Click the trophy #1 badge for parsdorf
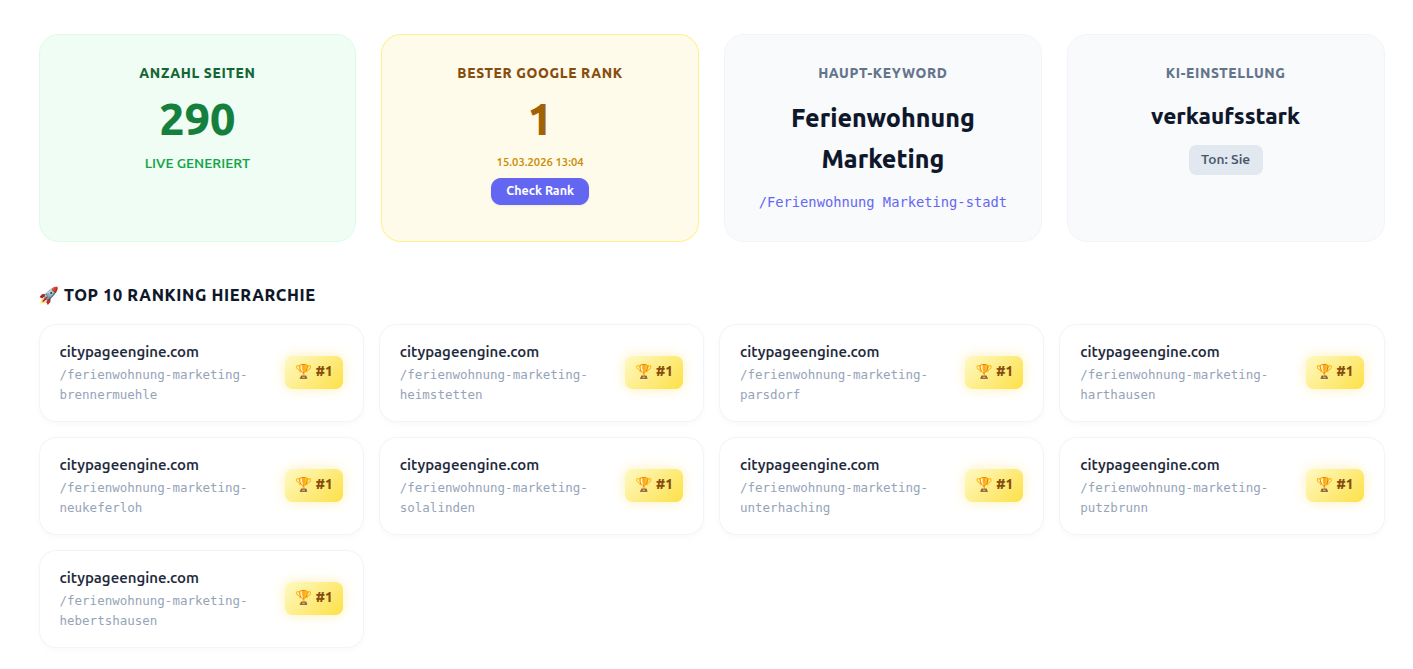The height and width of the screenshot is (669, 1413). coord(994,372)
